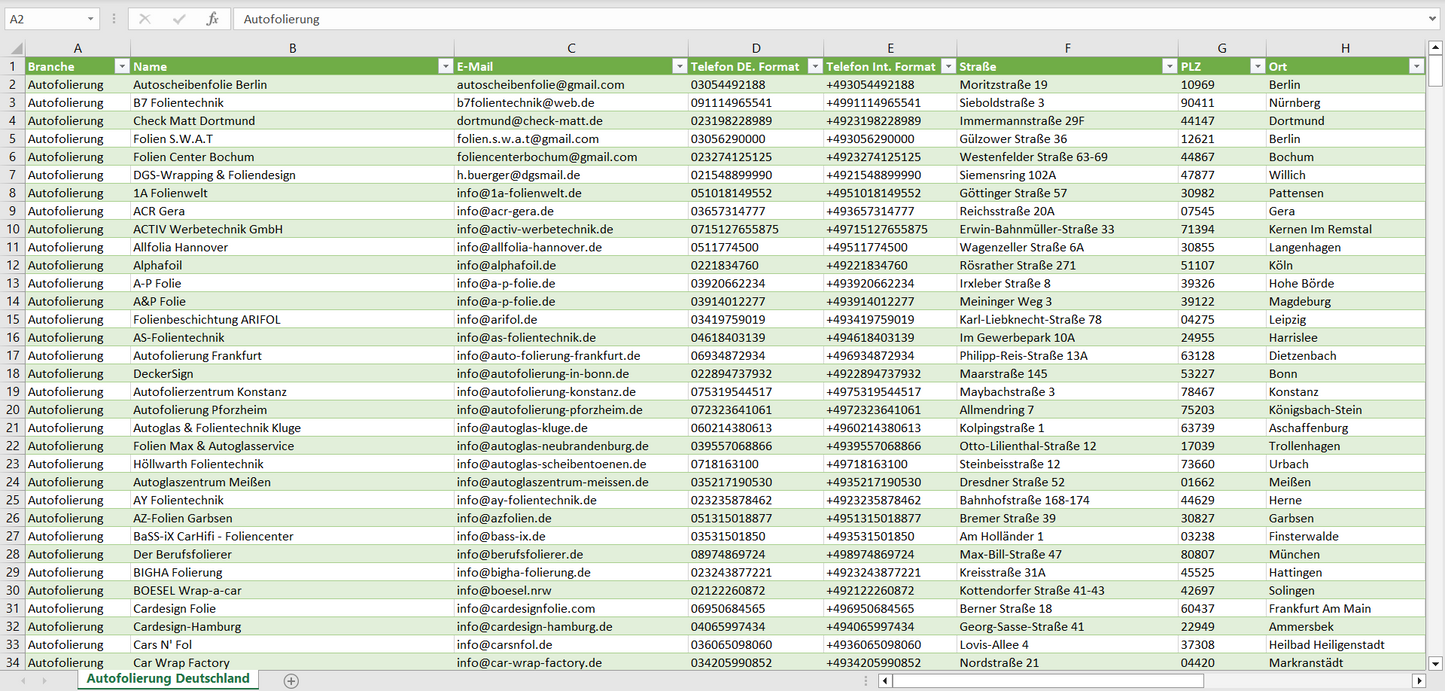1445x691 pixels.
Task: Click the Enter checkmark icon in formula bar
Action: click(x=179, y=19)
